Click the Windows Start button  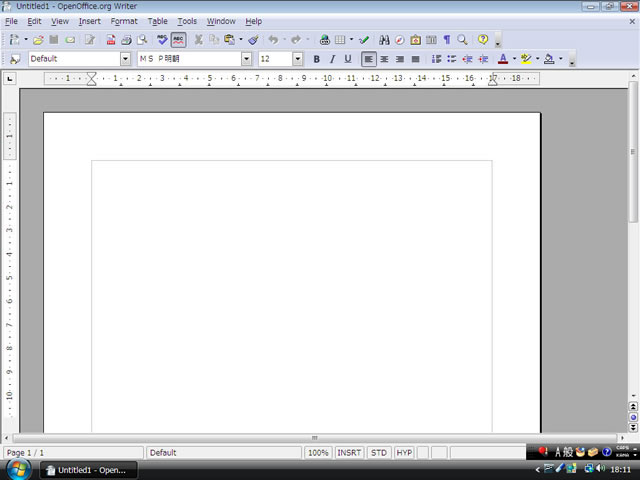(x=17, y=469)
